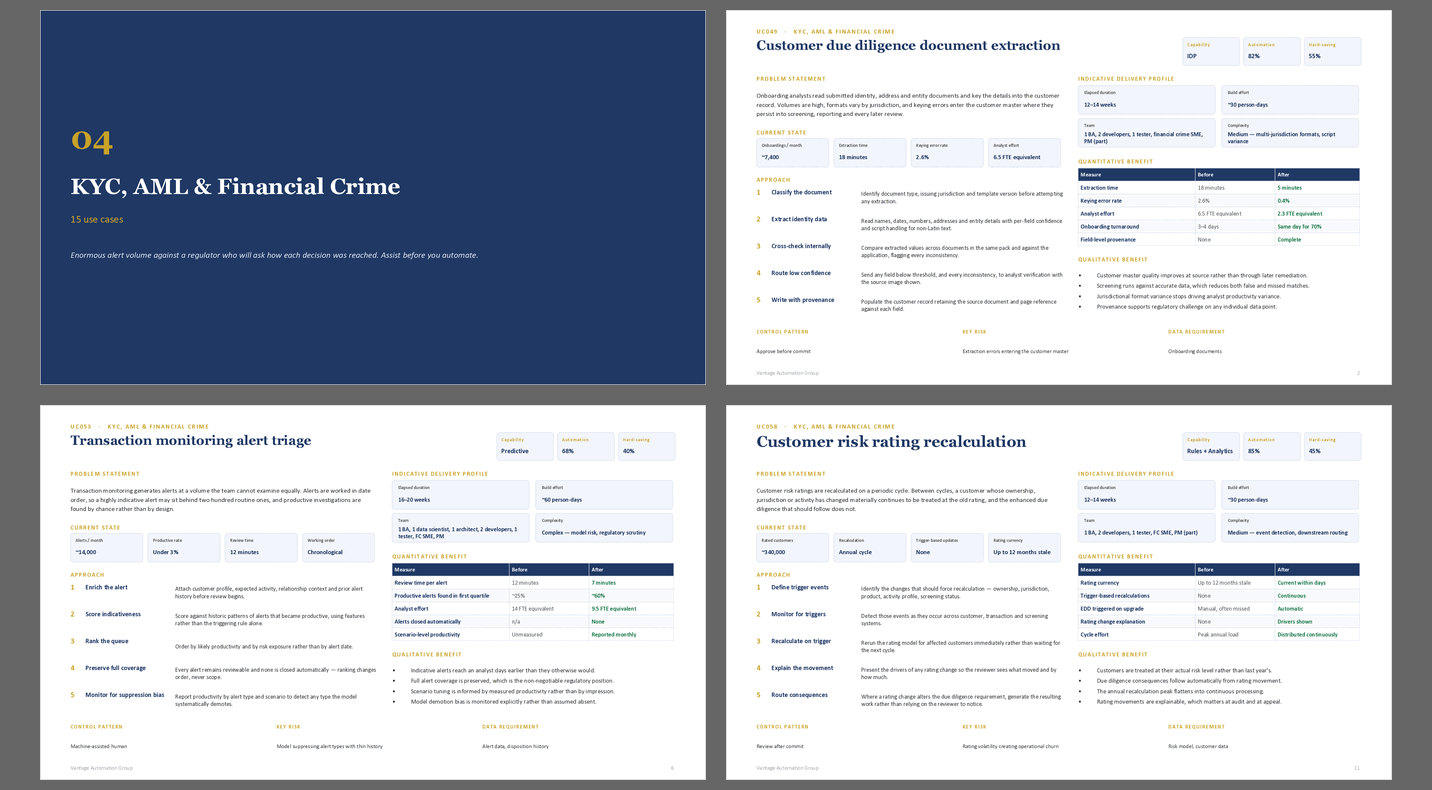Click the "Reported monthly" table cell
Image resolution: width=1432 pixels, height=790 pixels.
click(x=613, y=634)
